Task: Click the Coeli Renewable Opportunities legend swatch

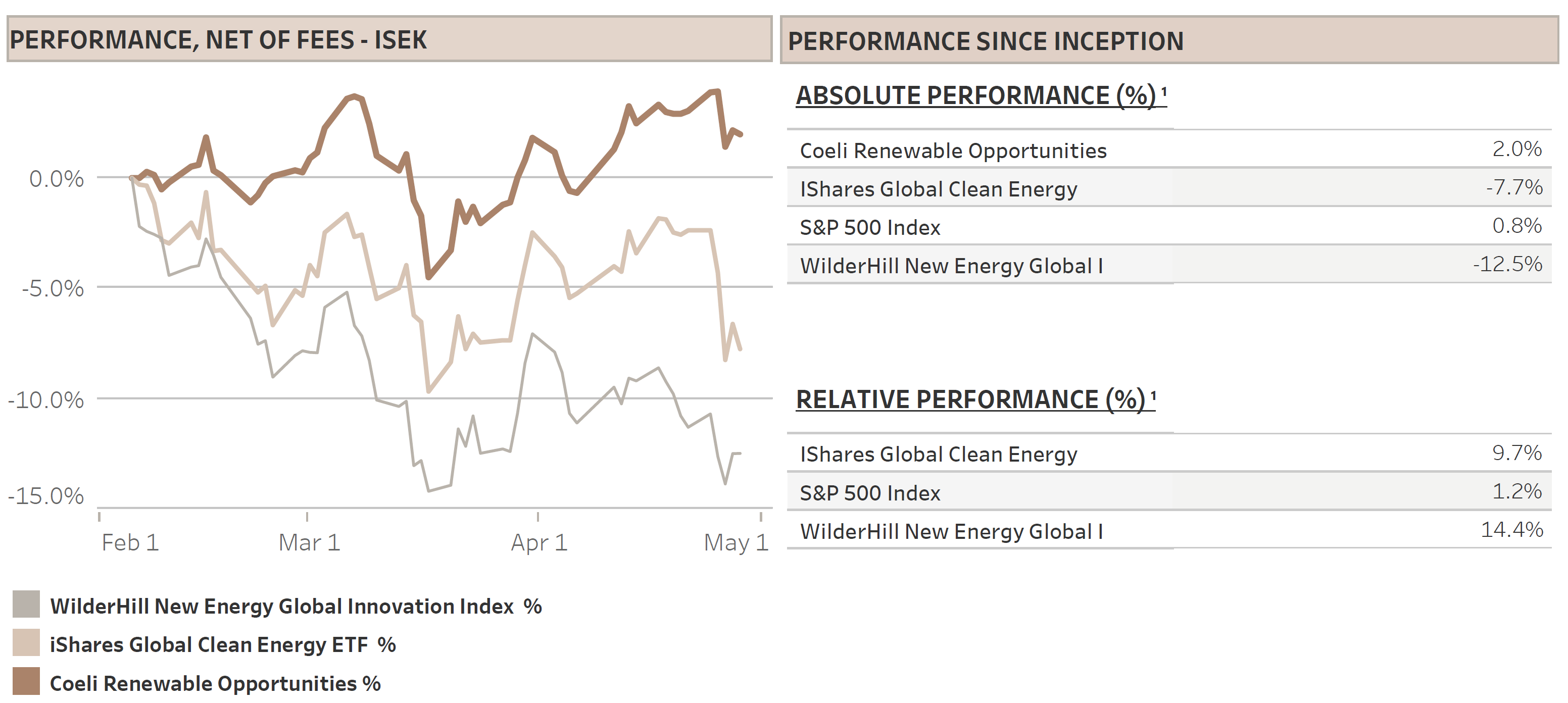Action: pyautogui.click(x=26, y=681)
